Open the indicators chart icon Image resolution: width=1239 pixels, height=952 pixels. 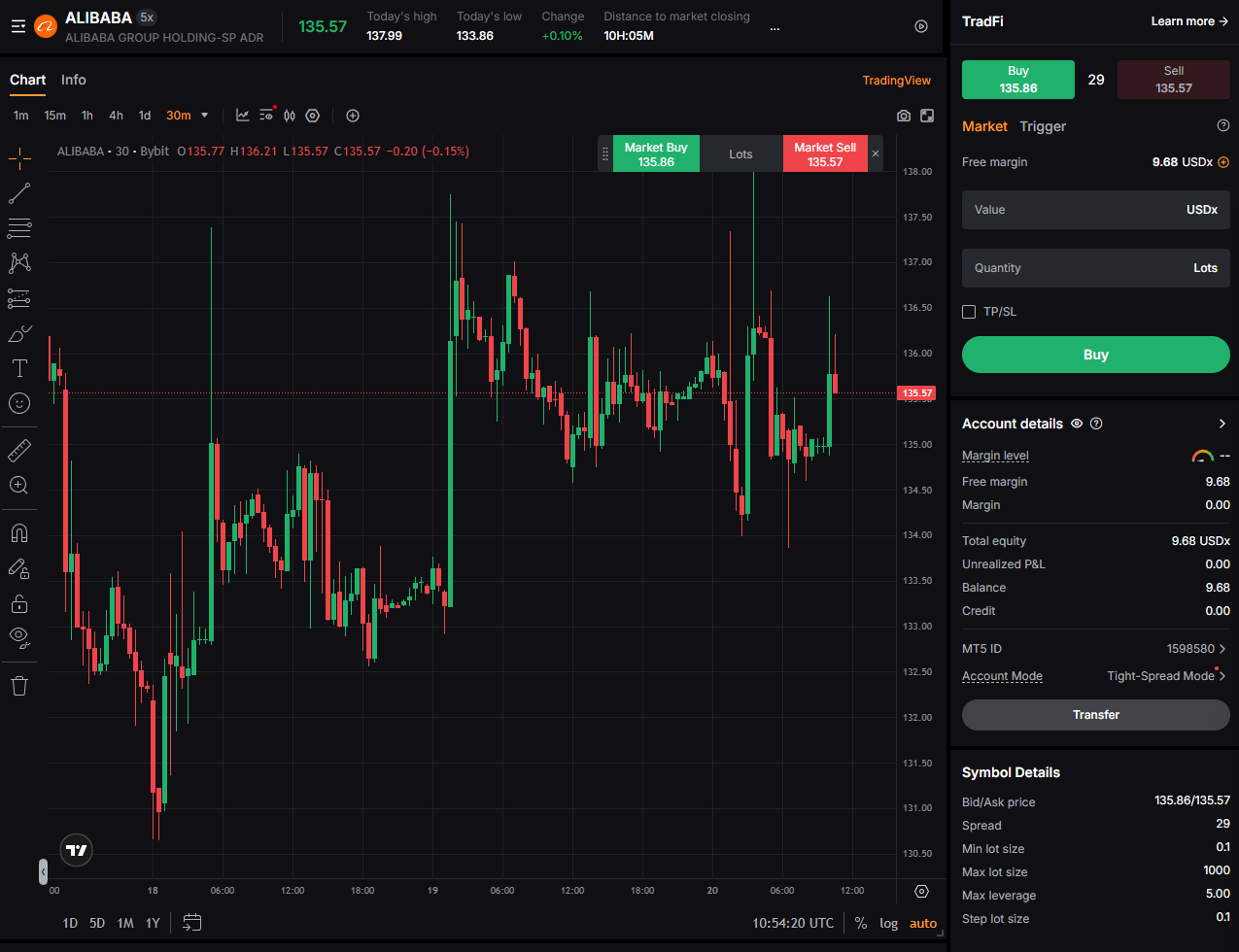coord(243,116)
